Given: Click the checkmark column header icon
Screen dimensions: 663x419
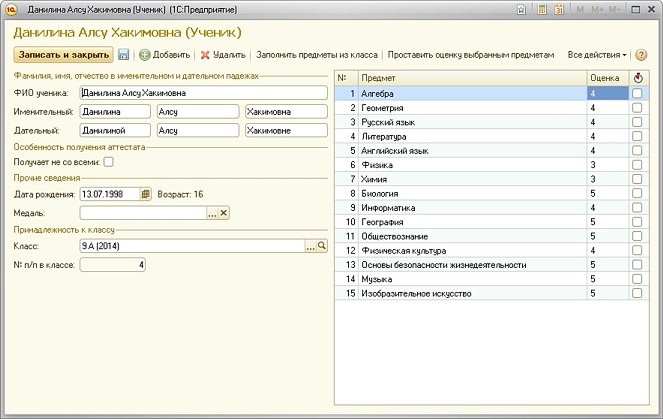Looking at the screenshot, I should click(x=638, y=78).
